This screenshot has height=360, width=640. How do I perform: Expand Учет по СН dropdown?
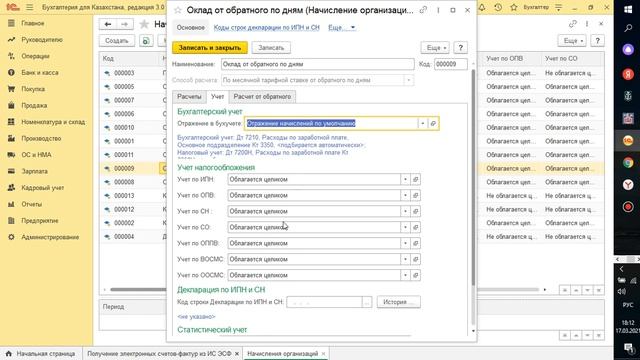click(x=405, y=211)
